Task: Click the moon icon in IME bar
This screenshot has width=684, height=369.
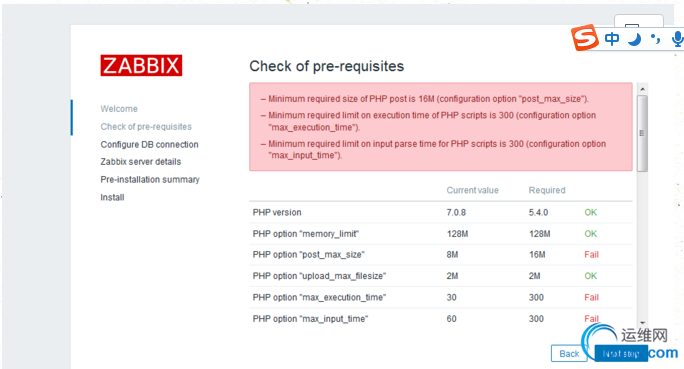Action: click(x=635, y=39)
